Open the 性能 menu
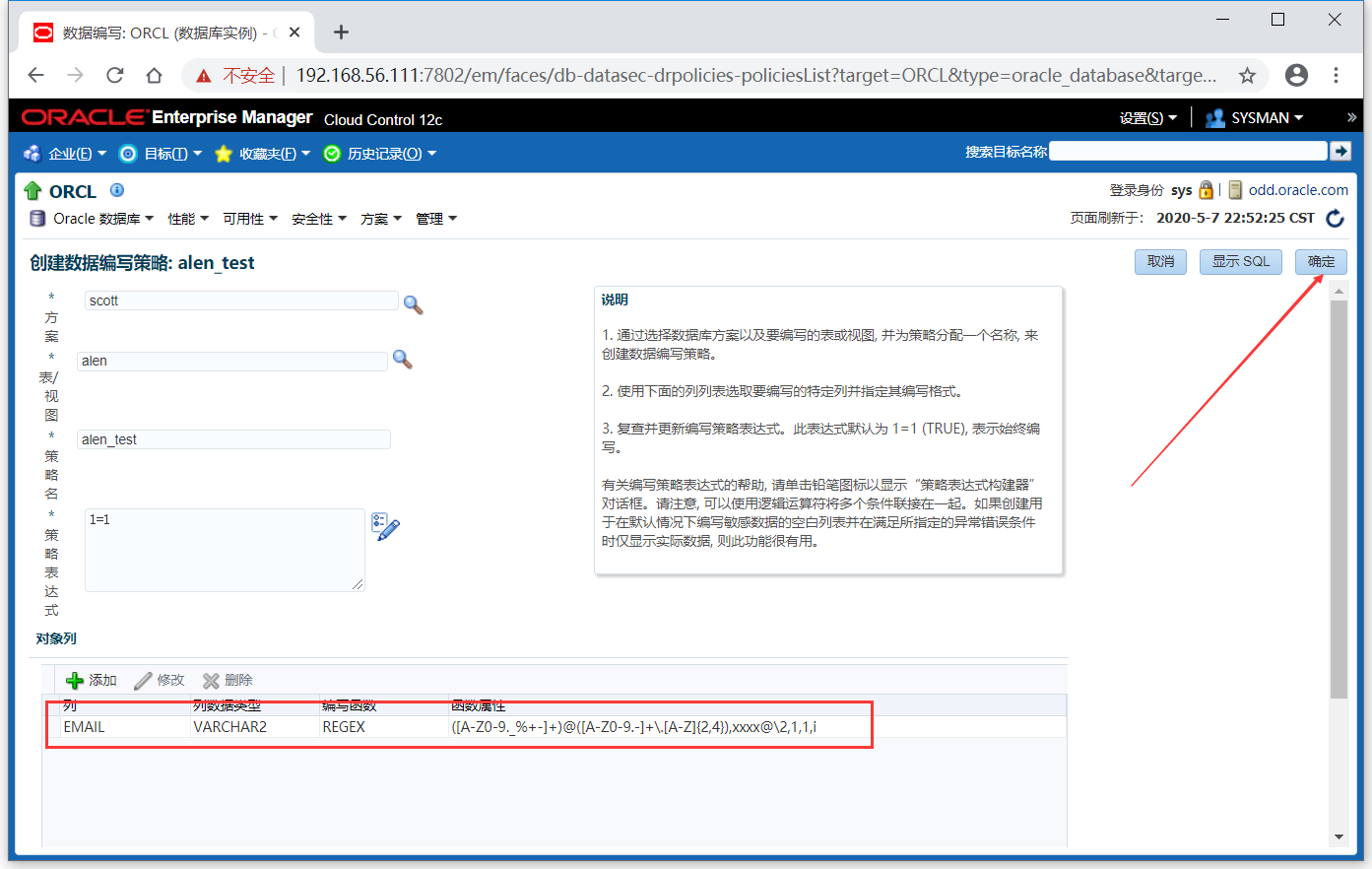 188,219
